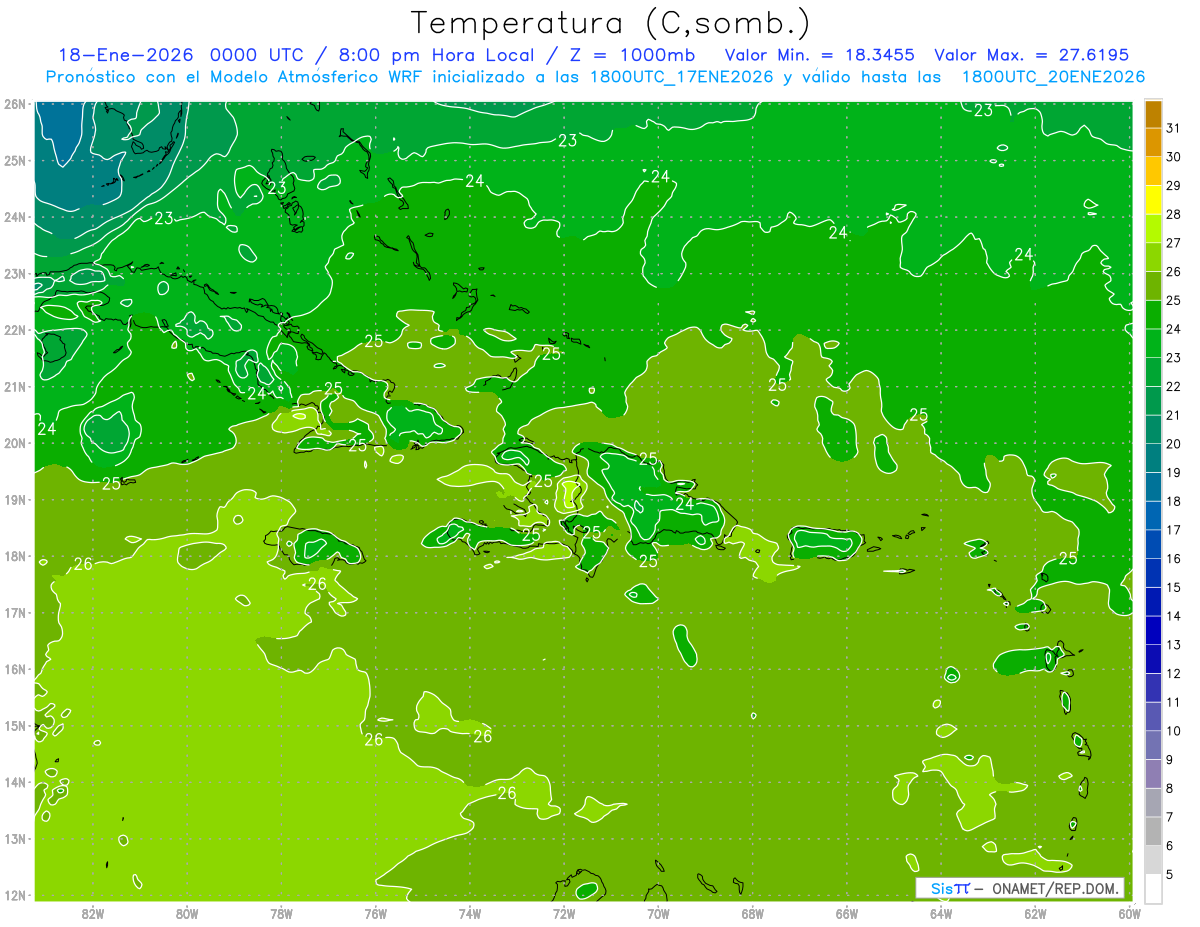Image resolution: width=1200 pixels, height=927 pixels.
Task: Click the orange-brown swatch above 31 on the scale
Action: coord(1153,114)
